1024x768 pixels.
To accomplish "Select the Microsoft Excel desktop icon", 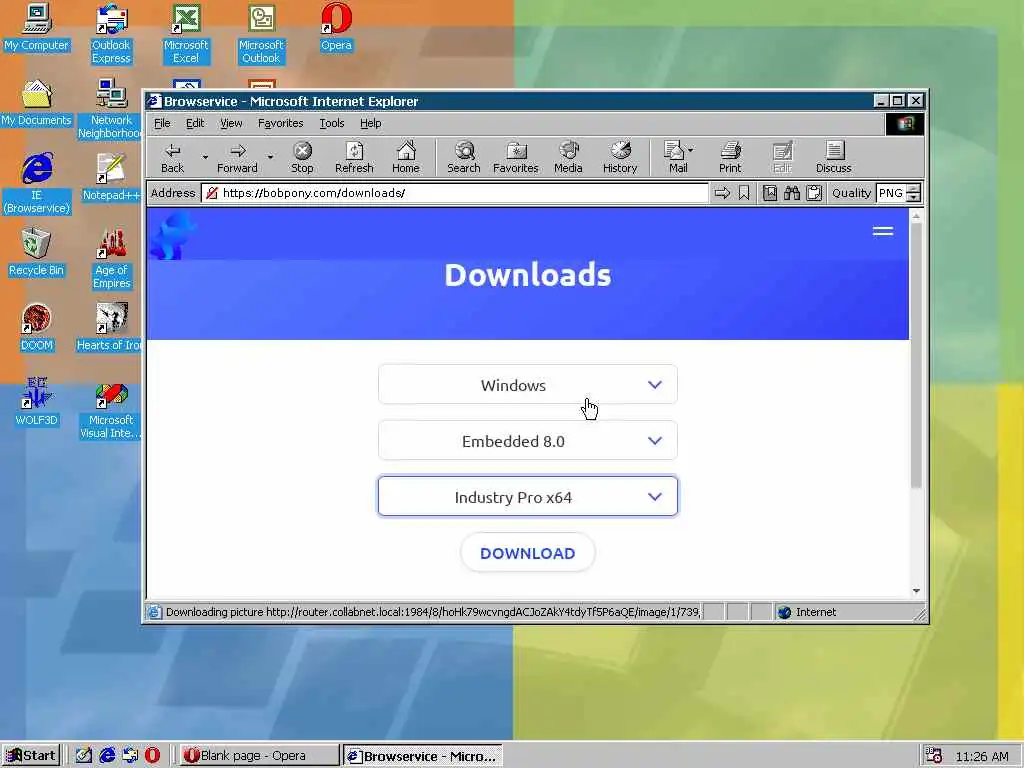I will click(186, 34).
